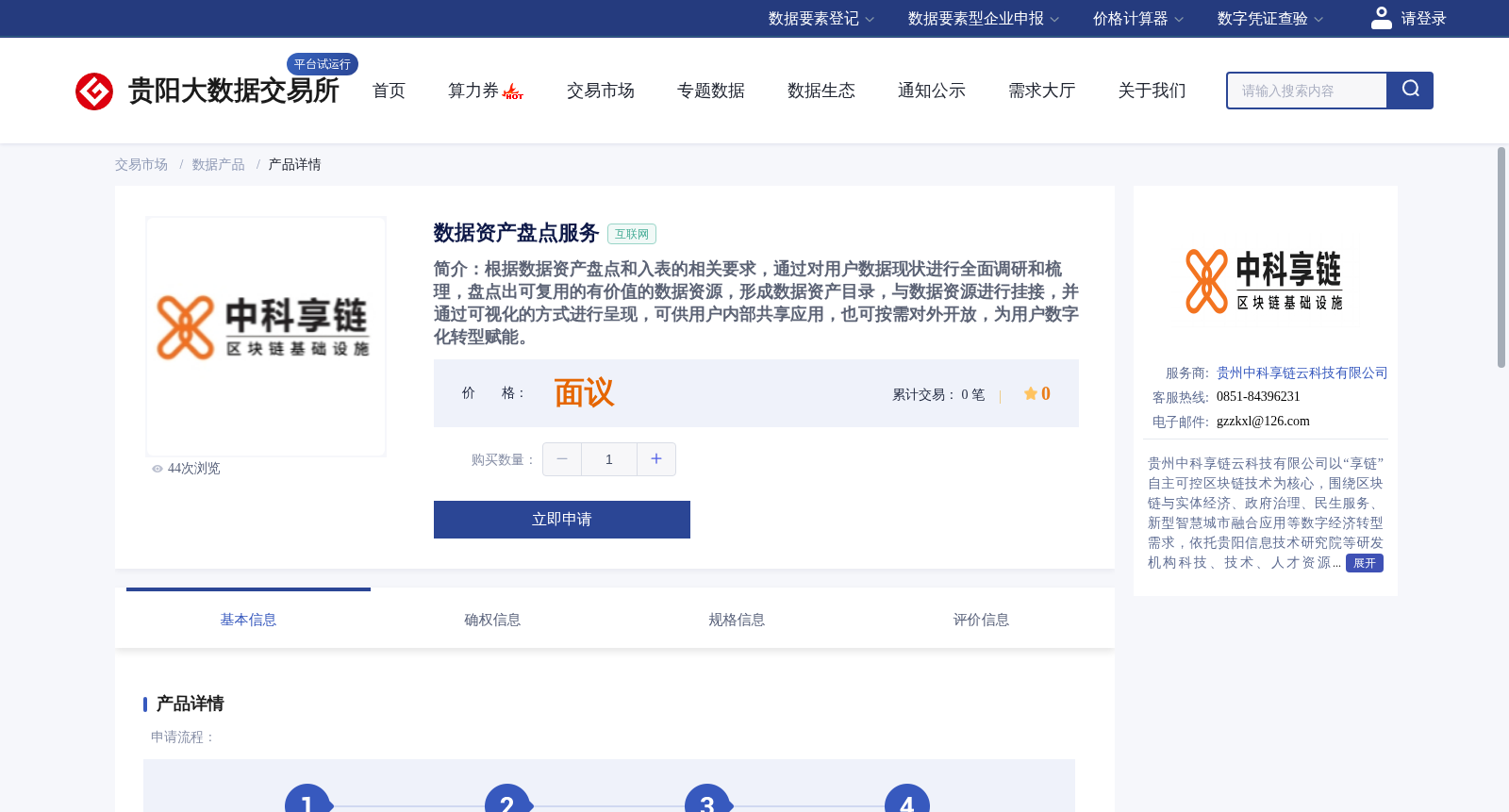Image resolution: width=1509 pixels, height=812 pixels.
Task: Expand company description with 展开 button
Action: 1365,563
